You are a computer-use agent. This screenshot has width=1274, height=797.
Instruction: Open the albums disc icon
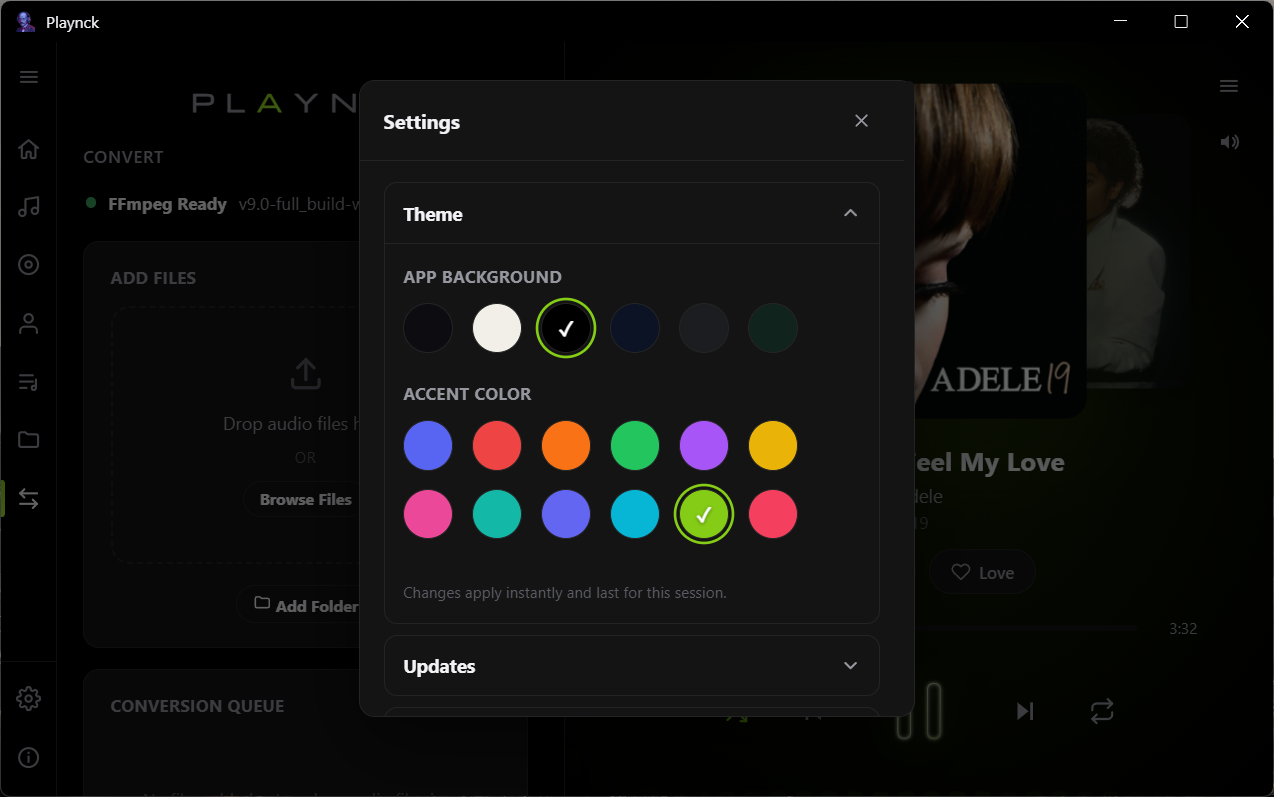pos(29,265)
